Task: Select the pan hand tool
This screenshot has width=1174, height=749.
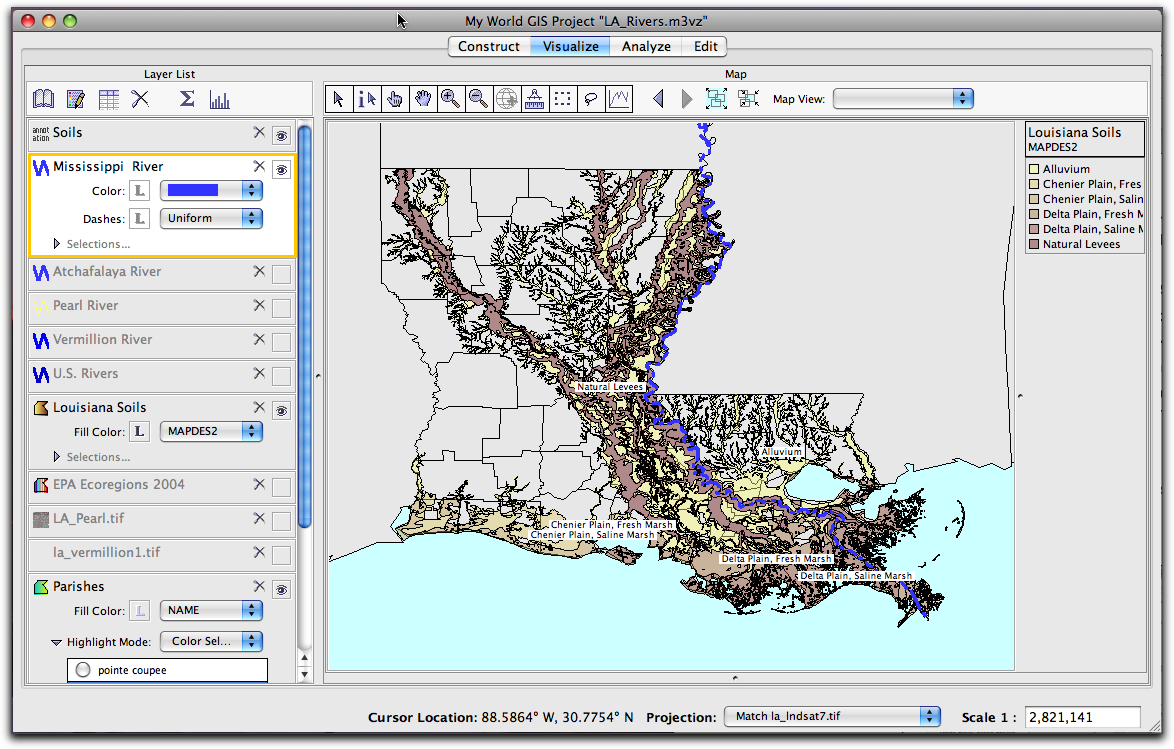Action: 423,98
